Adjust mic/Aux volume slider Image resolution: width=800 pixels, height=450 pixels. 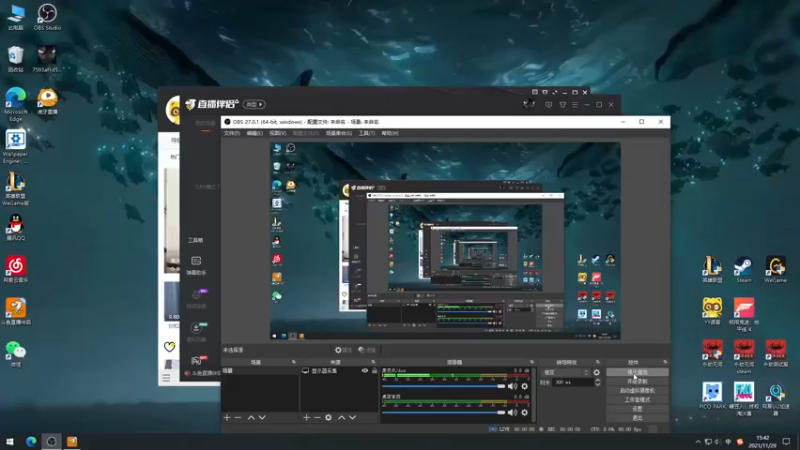443,386
